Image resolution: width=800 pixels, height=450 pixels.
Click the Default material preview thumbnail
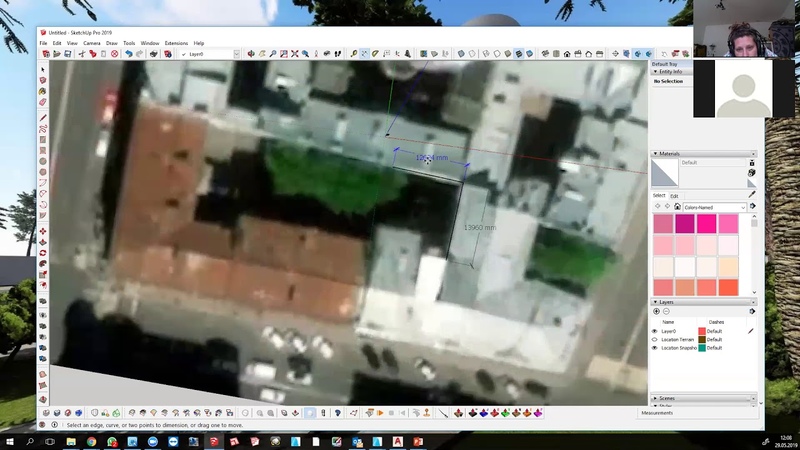(665, 172)
